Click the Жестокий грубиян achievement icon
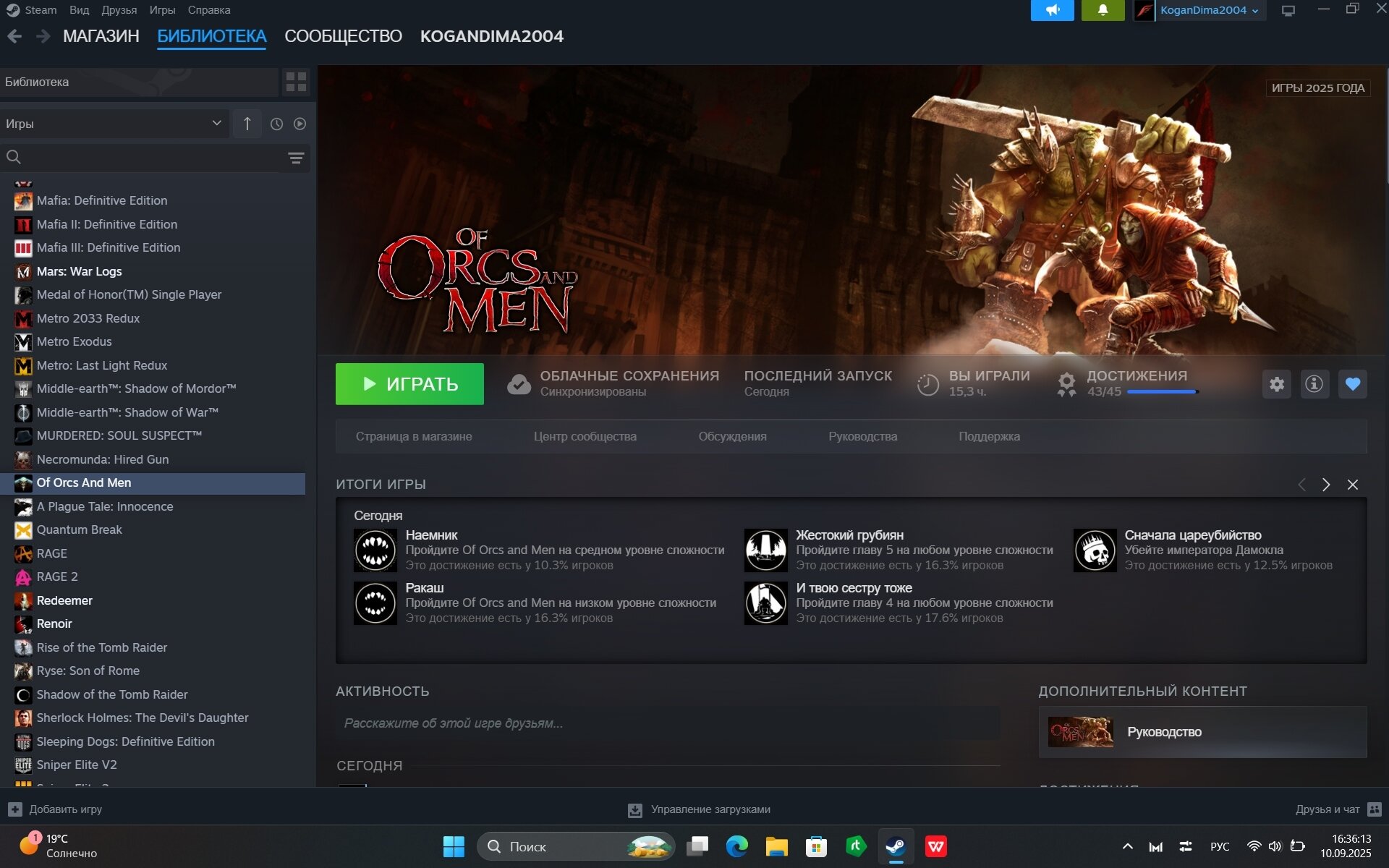 [765, 550]
